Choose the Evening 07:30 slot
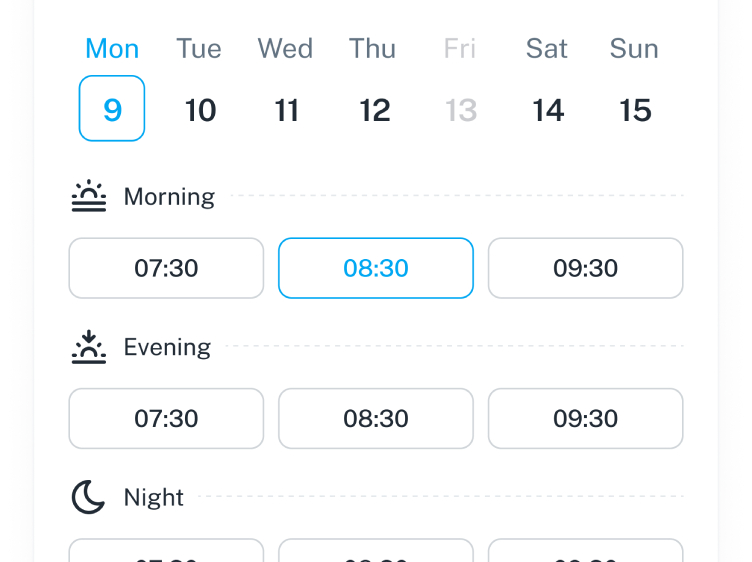 (x=166, y=418)
